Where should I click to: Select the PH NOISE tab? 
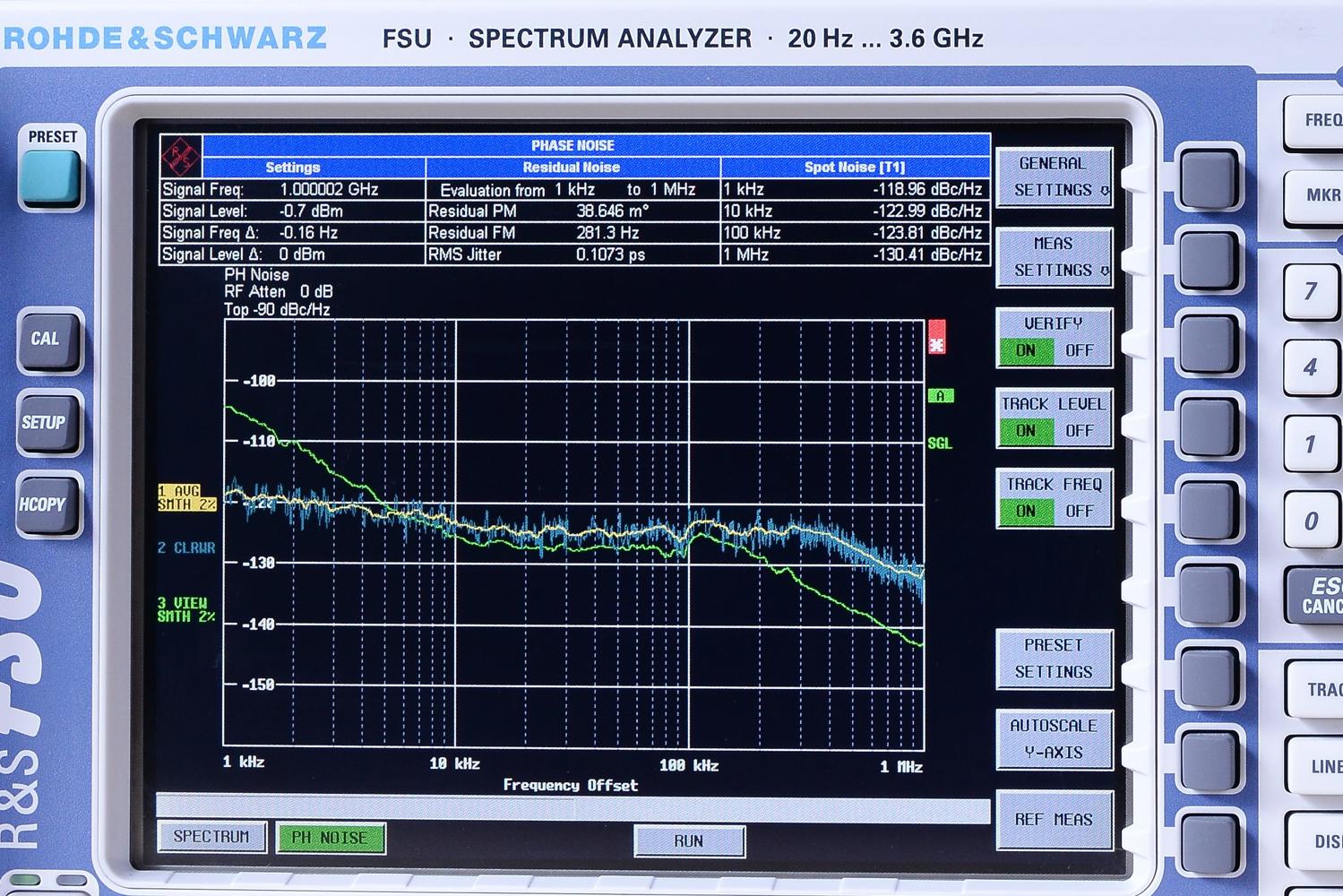(331, 839)
